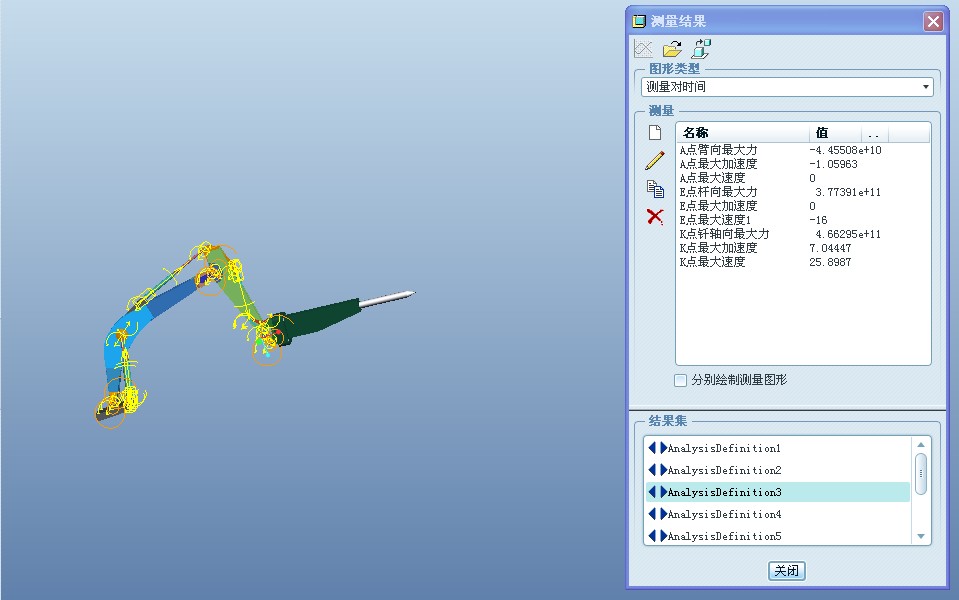Copy the selected measure icon
This screenshot has height=600, width=959.
point(655,189)
